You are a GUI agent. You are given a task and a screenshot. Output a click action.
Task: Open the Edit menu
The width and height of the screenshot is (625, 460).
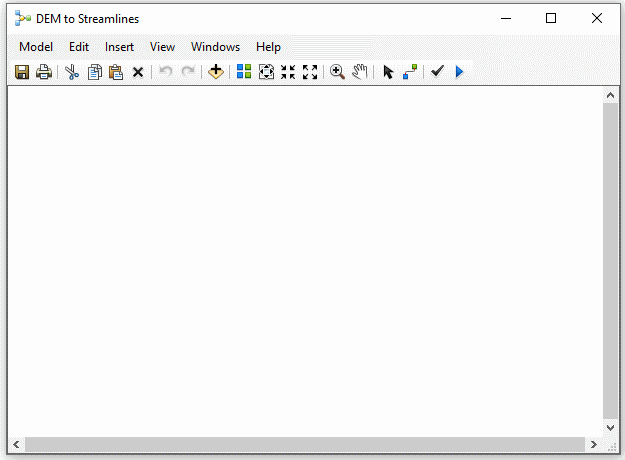coord(79,47)
